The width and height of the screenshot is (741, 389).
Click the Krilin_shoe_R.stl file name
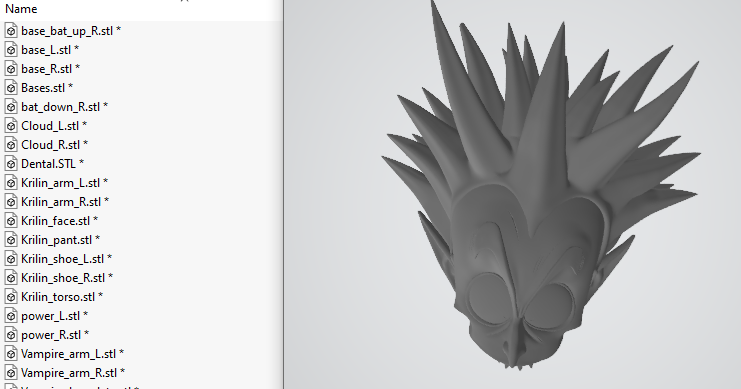pyautogui.click(x=67, y=277)
